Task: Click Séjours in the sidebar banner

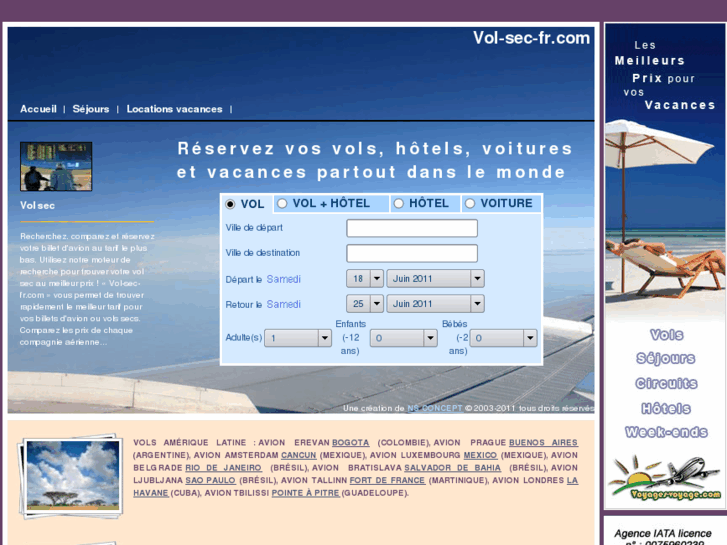Action: point(666,359)
